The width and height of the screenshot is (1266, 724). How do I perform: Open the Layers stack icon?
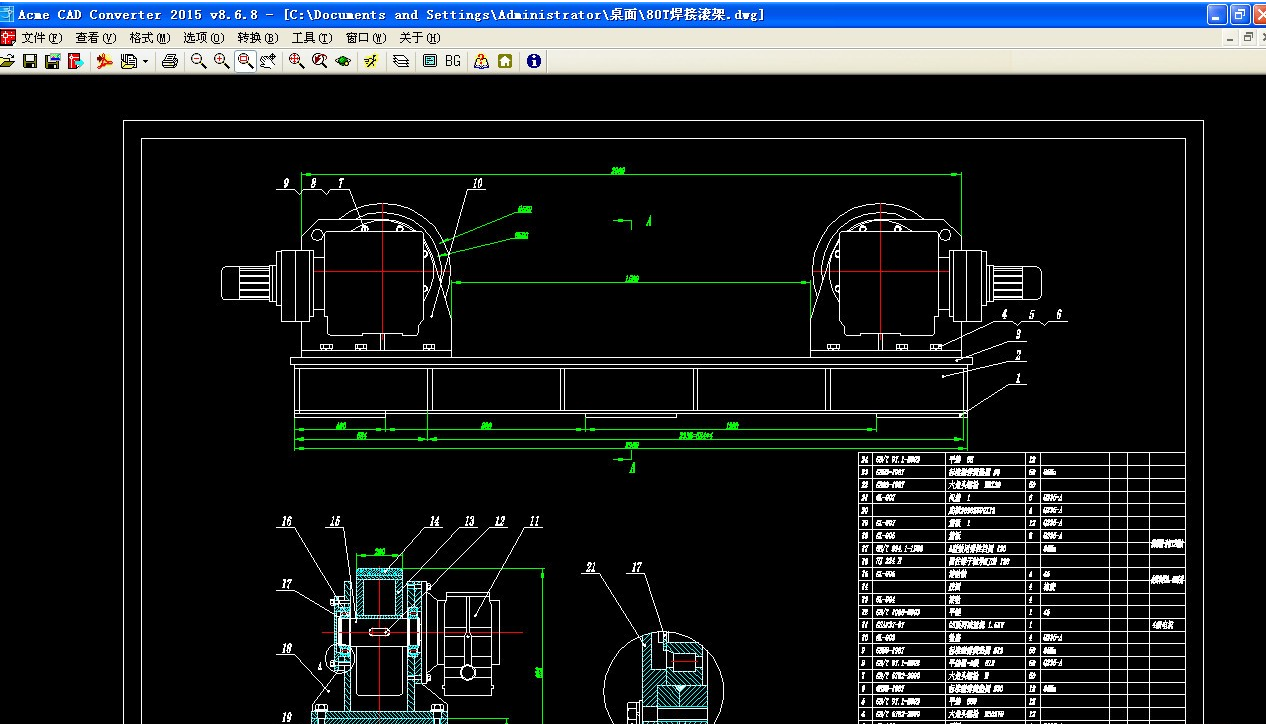[401, 61]
